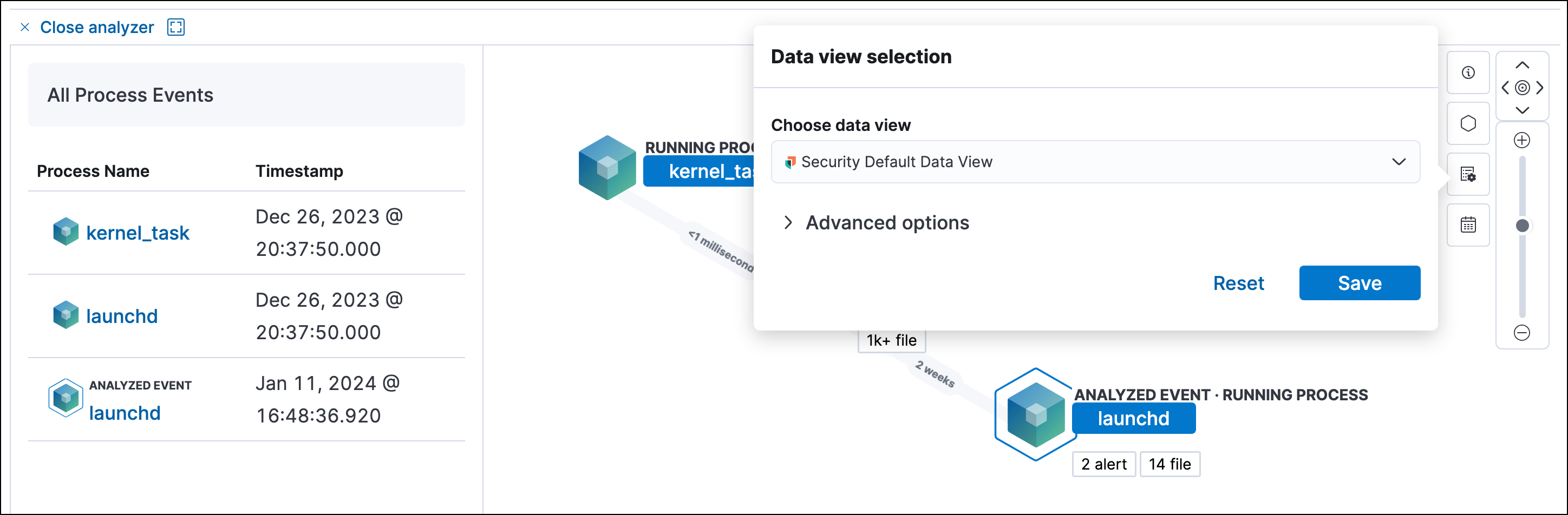Click the pan-left arrow in the navigation control
The width and height of the screenshot is (1568, 515).
click(x=1505, y=88)
